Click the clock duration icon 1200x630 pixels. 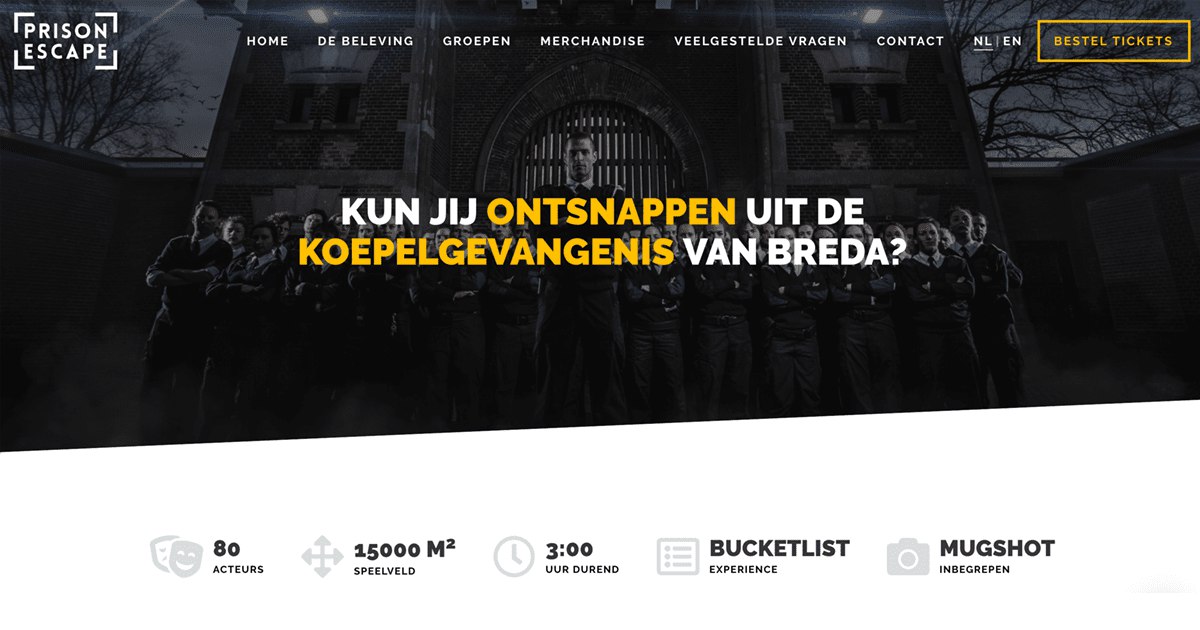point(514,557)
